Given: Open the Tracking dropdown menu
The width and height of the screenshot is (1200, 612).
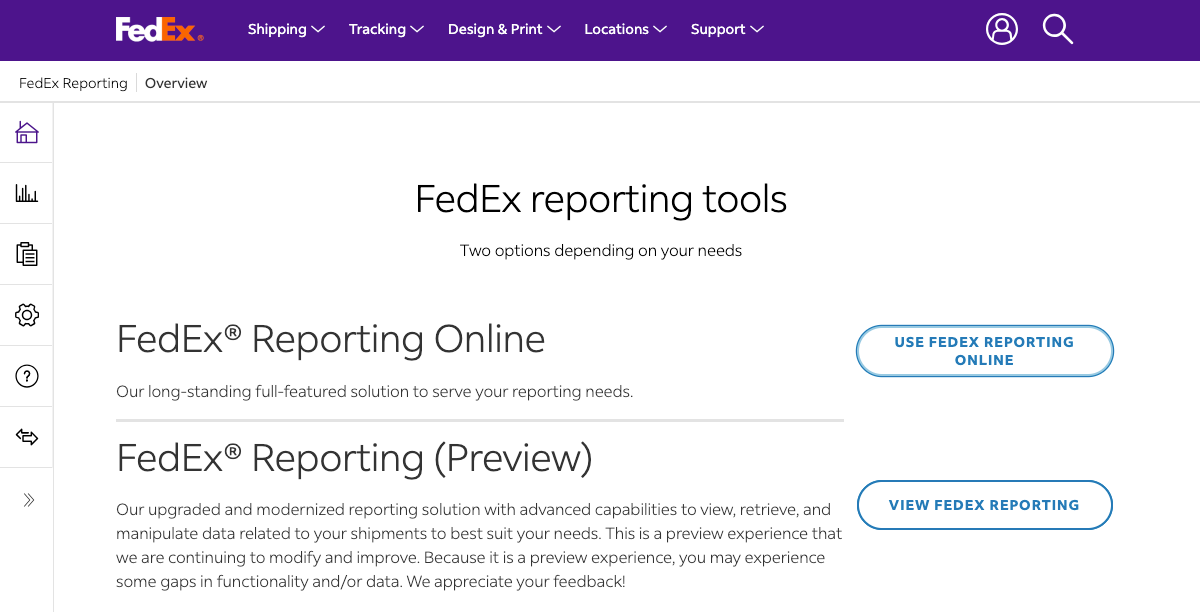Looking at the screenshot, I should point(386,29).
